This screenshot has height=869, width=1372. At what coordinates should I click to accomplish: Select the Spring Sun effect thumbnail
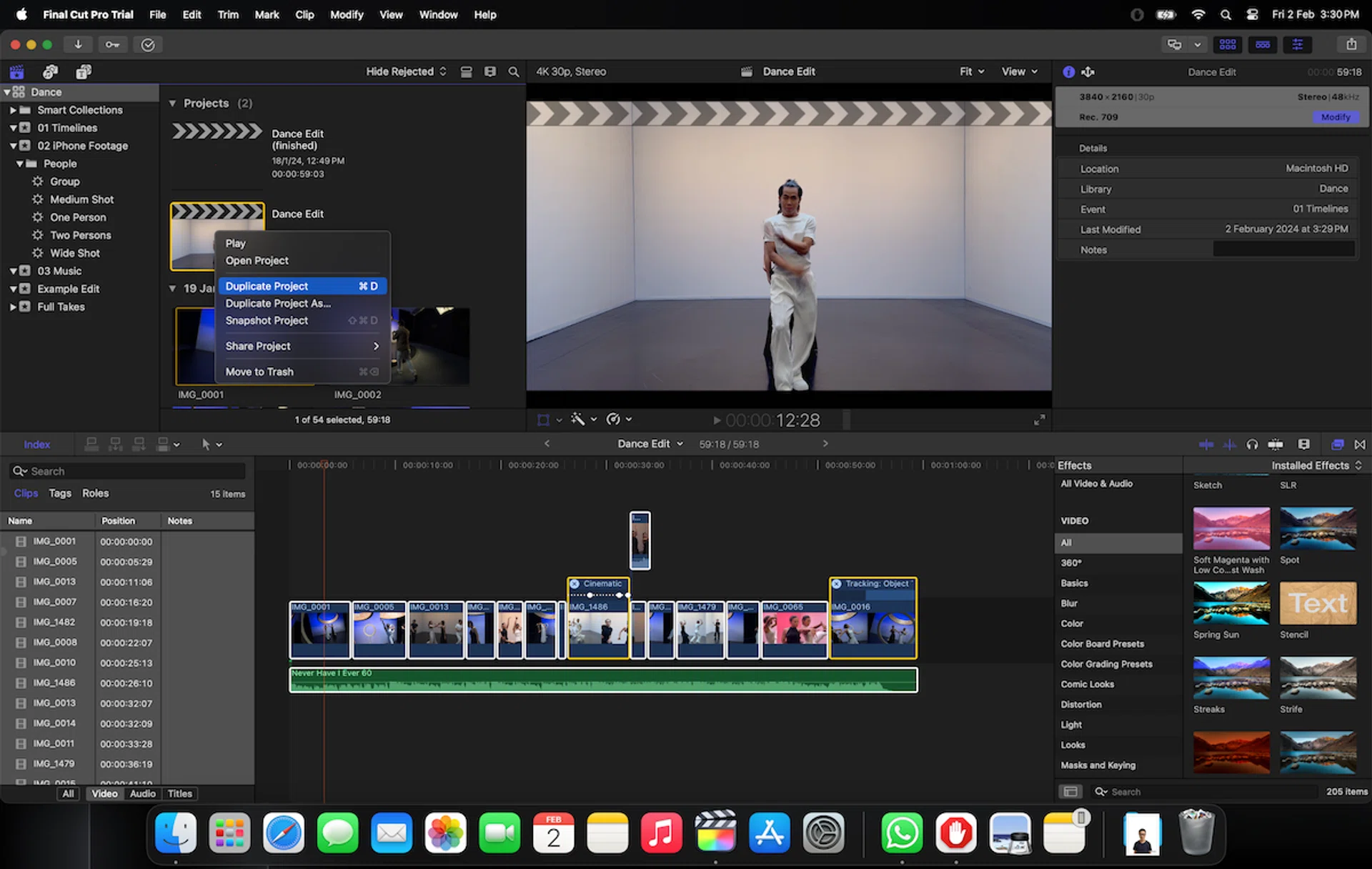click(x=1231, y=602)
